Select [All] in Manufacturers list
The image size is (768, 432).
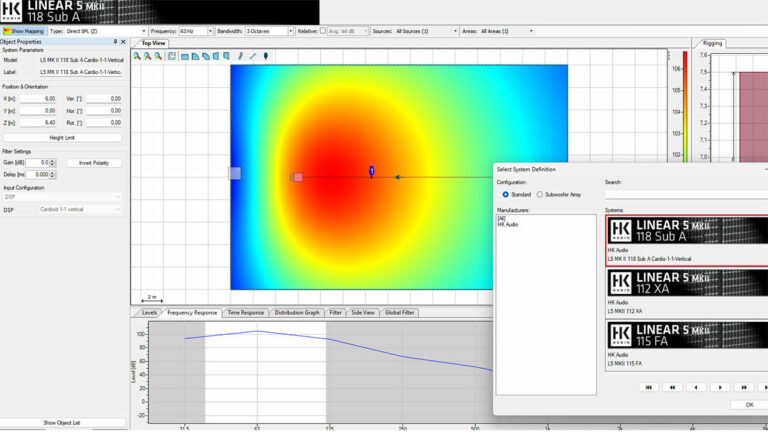coord(501,218)
